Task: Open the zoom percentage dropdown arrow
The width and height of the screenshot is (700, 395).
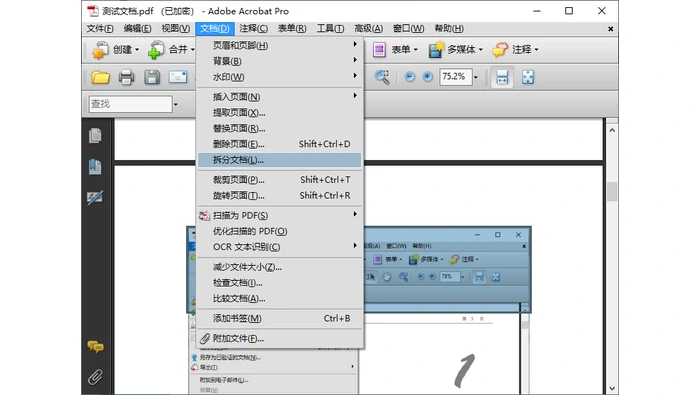Action: pos(476,77)
